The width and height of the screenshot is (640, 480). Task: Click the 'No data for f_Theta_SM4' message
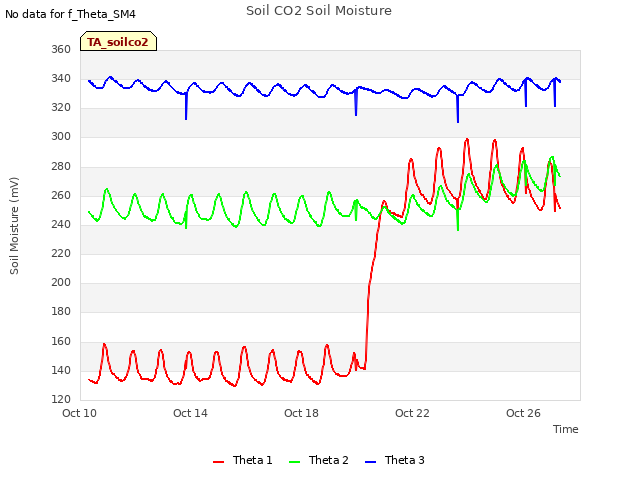click(70, 14)
